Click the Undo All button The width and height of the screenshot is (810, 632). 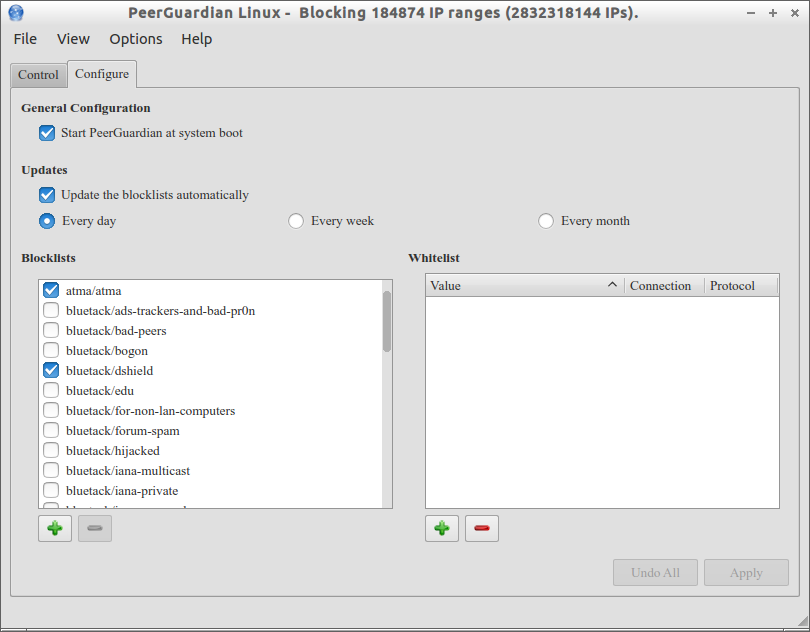pyautogui.click(x=655, y=573)
